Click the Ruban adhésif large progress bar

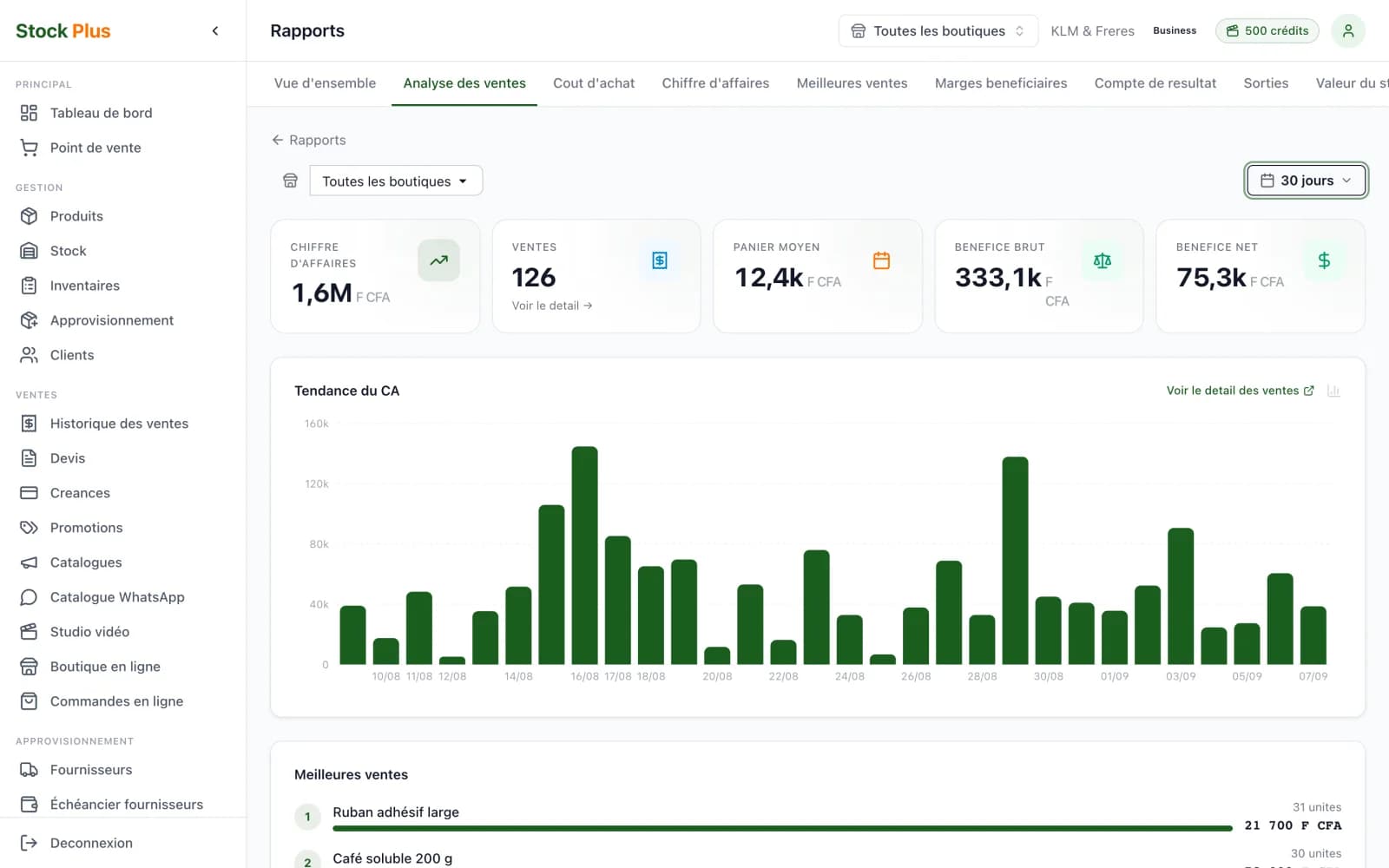coord(782,828)
